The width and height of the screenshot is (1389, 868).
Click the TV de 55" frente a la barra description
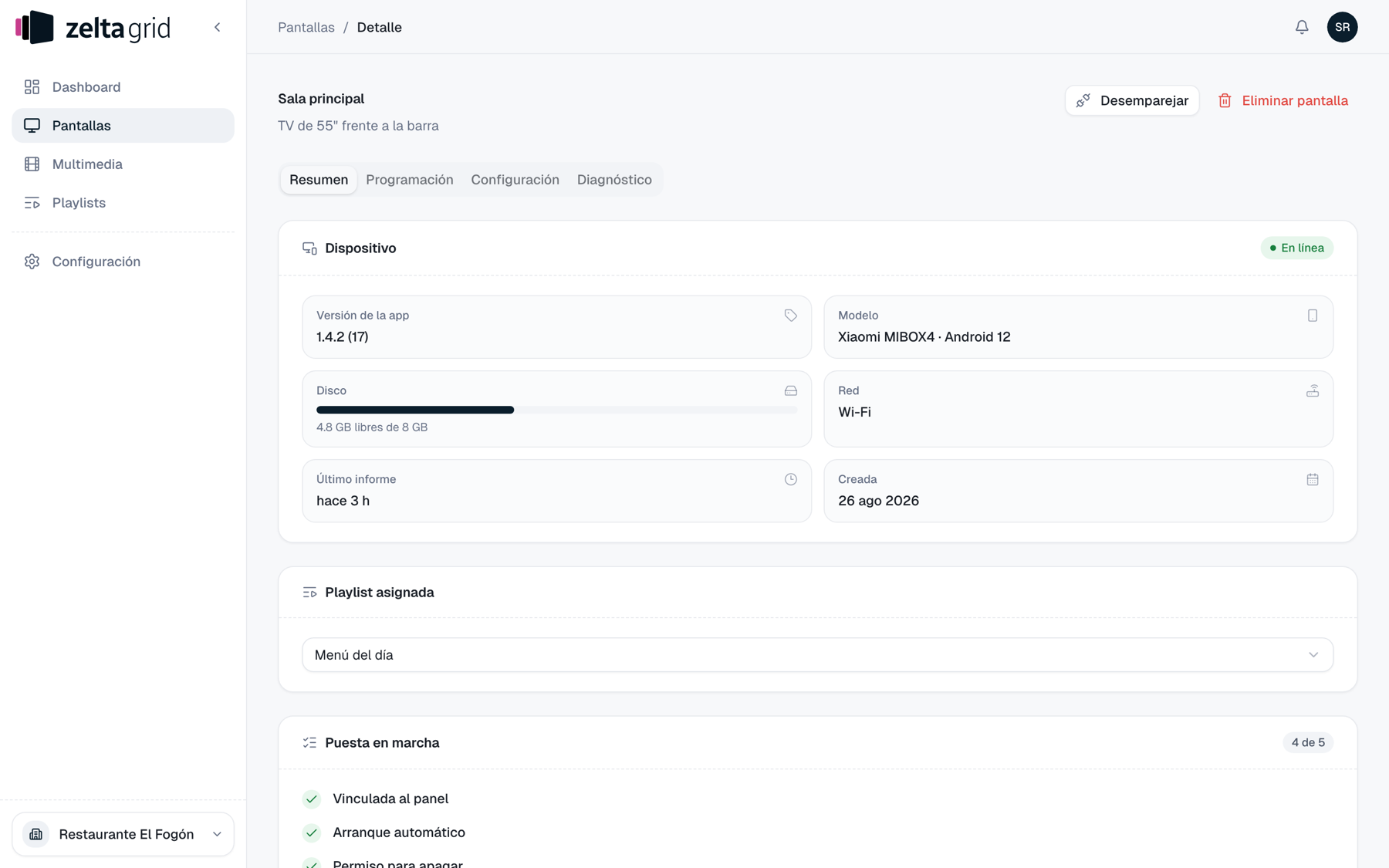point(358,126)
